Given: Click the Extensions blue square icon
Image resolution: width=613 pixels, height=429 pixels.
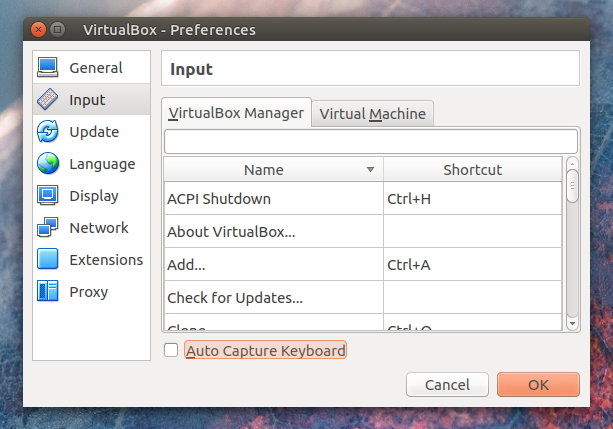Looking at the screenshot, I should click(48, 259).
